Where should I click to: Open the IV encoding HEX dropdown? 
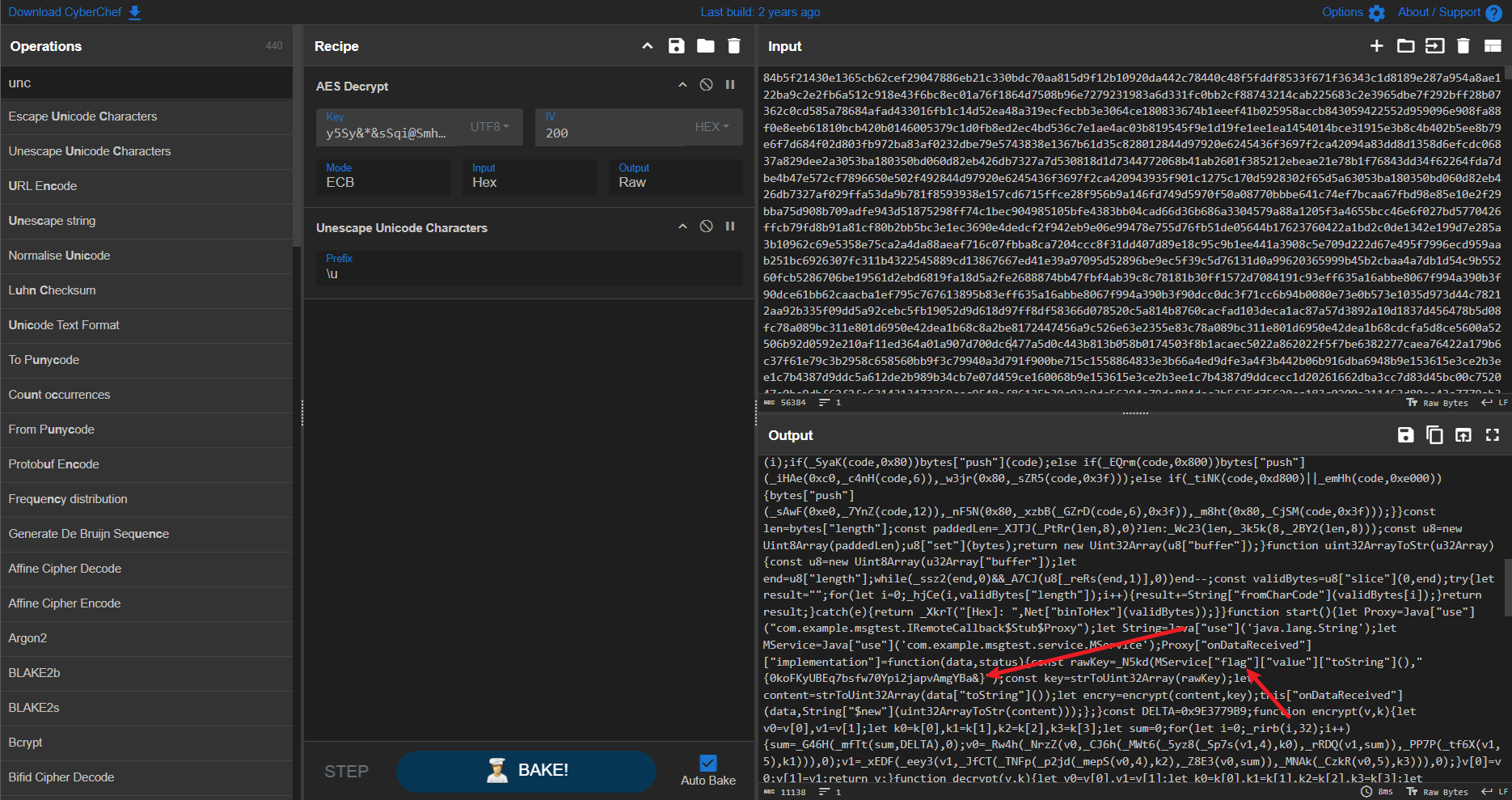(712, 127)
